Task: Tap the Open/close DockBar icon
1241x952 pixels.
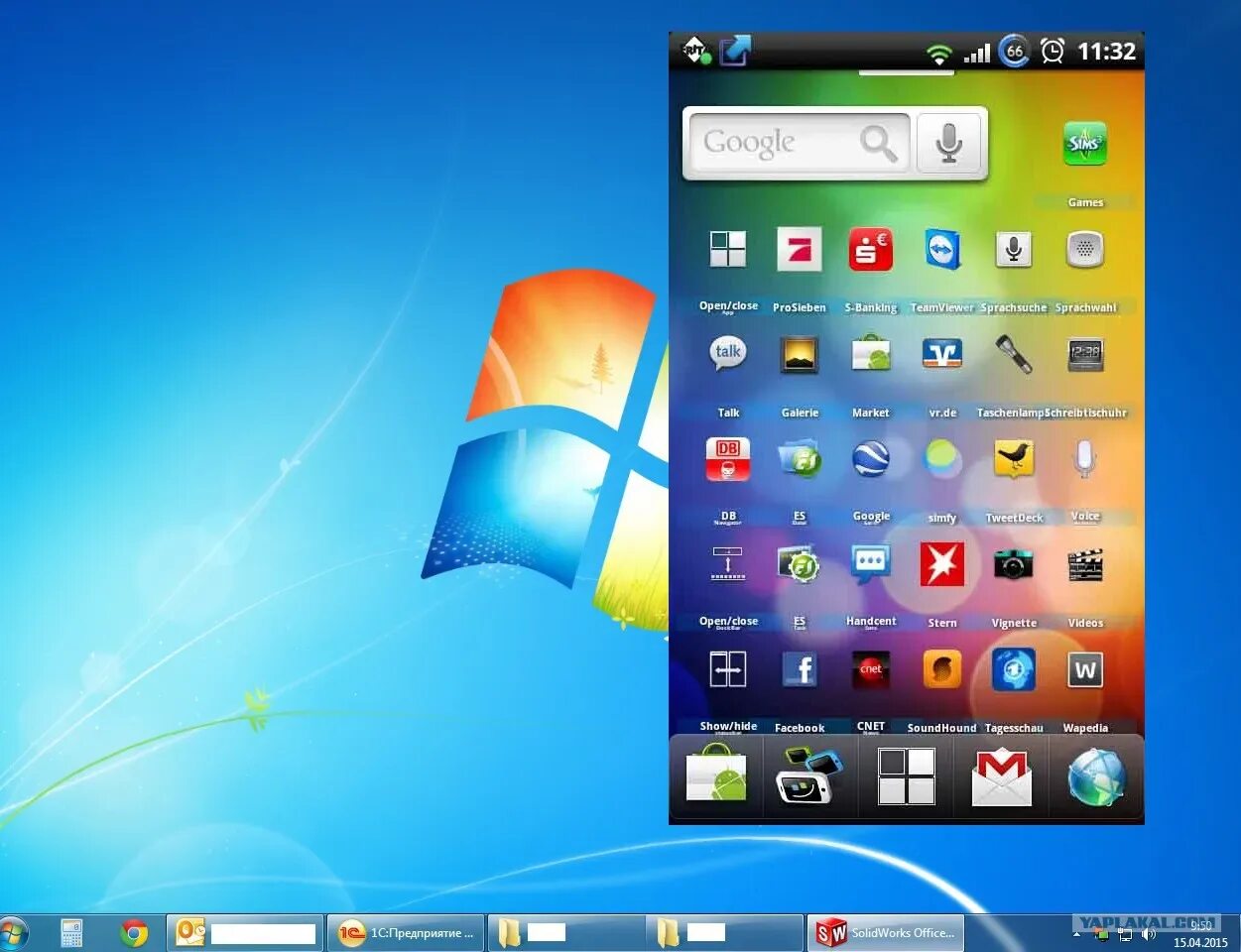Action: pyautogui.click(x=728, y=563)
